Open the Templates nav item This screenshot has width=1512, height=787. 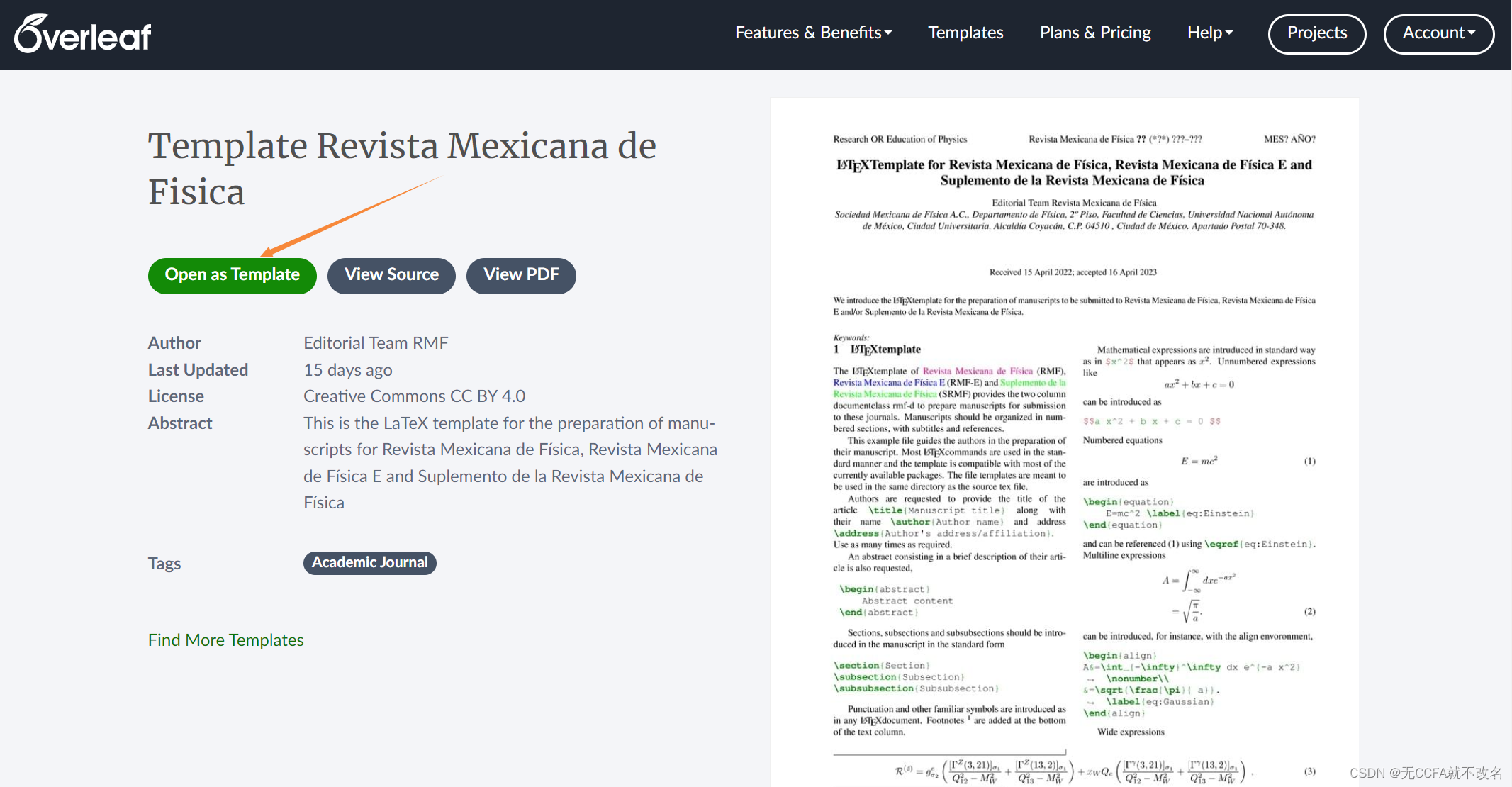(x=965, y=33)
